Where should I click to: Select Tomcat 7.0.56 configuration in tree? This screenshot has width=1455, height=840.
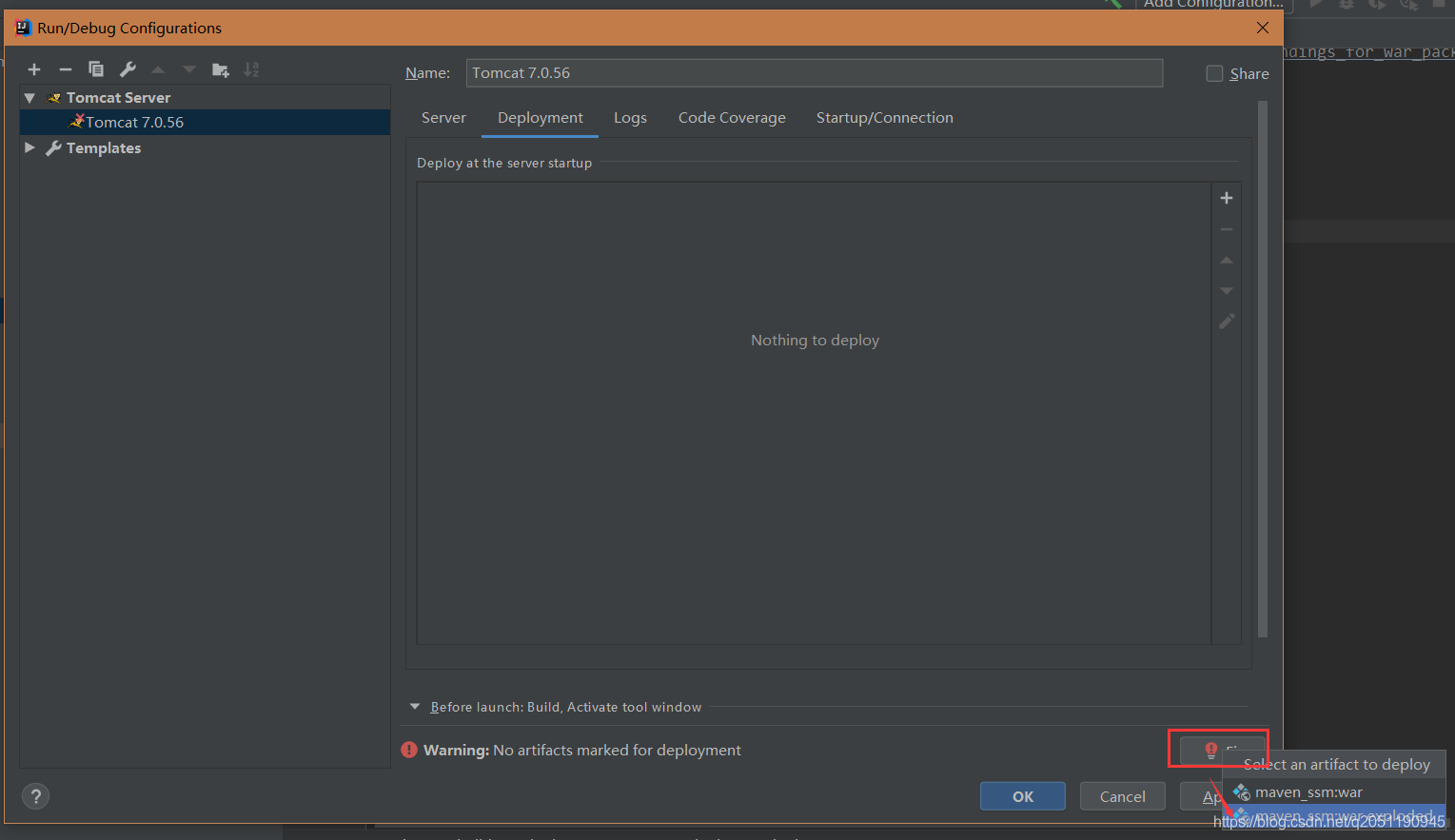pyautogui.click(x=205, y=122)
